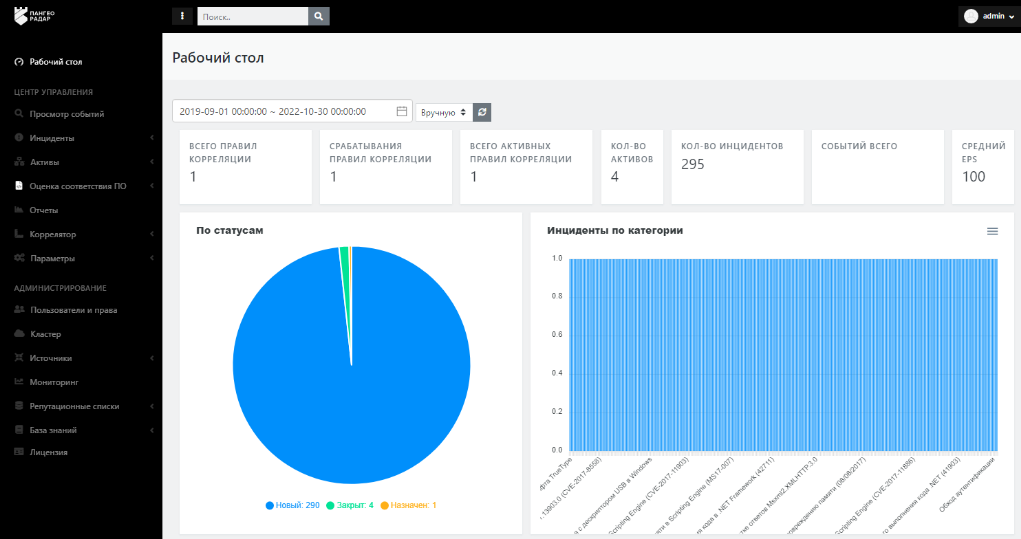Click the Инциденты по категории chart title
This screenshot has width=1021, height=539.
tap(615, 230)
